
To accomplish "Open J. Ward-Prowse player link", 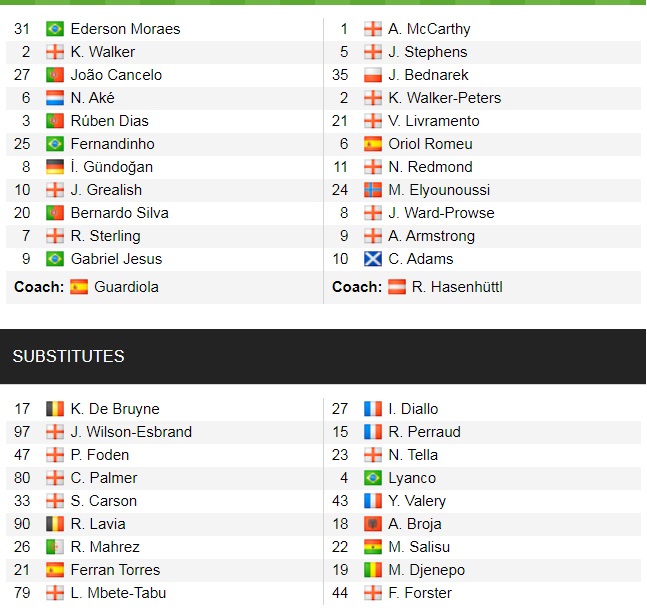I will coord(441,213).
